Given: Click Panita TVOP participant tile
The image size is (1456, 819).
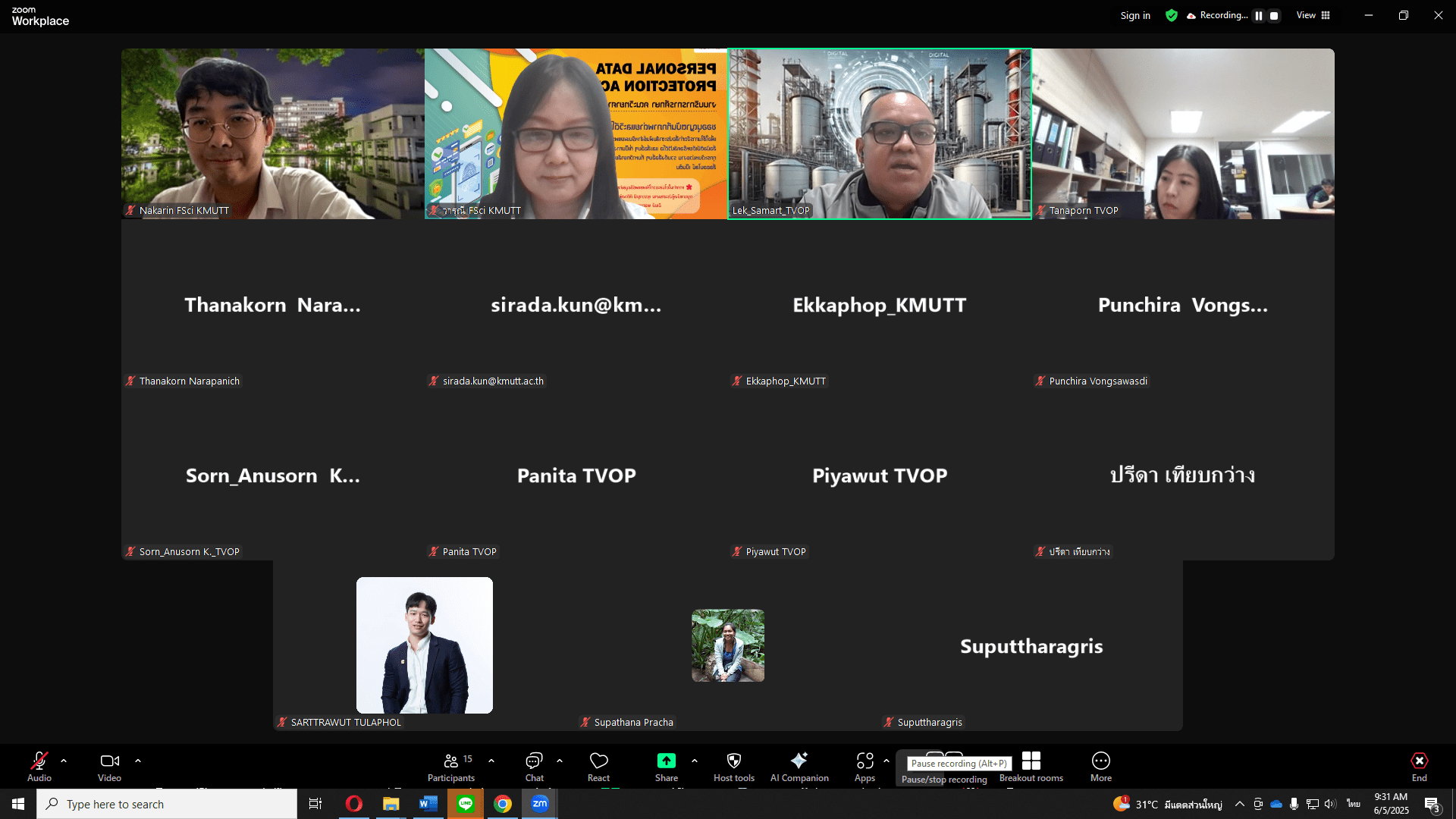Looking at the screenshot, I should point(576,475).
